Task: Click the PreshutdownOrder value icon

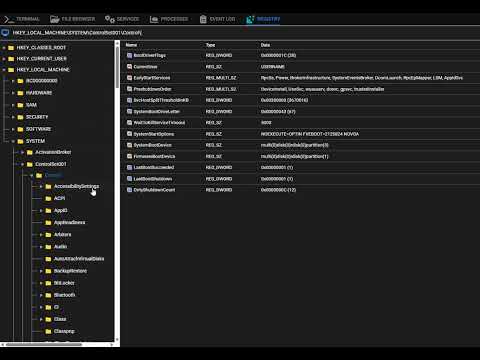Action: pyautogui.click(x=129, y=89)
